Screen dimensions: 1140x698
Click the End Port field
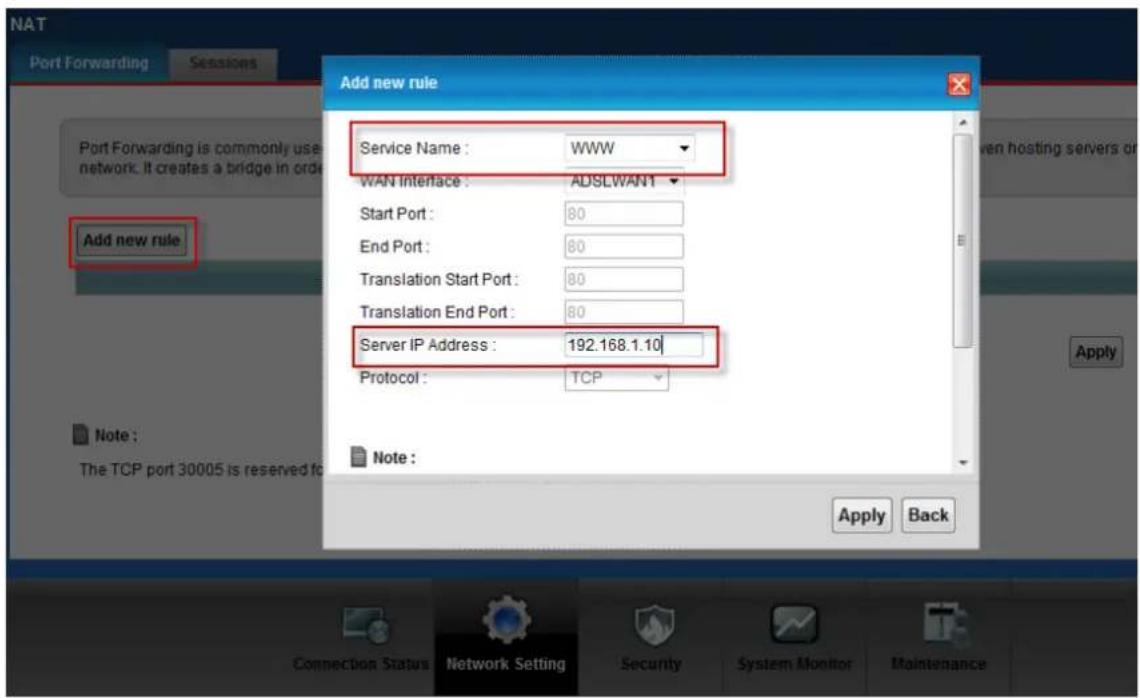tap(624, 246)
